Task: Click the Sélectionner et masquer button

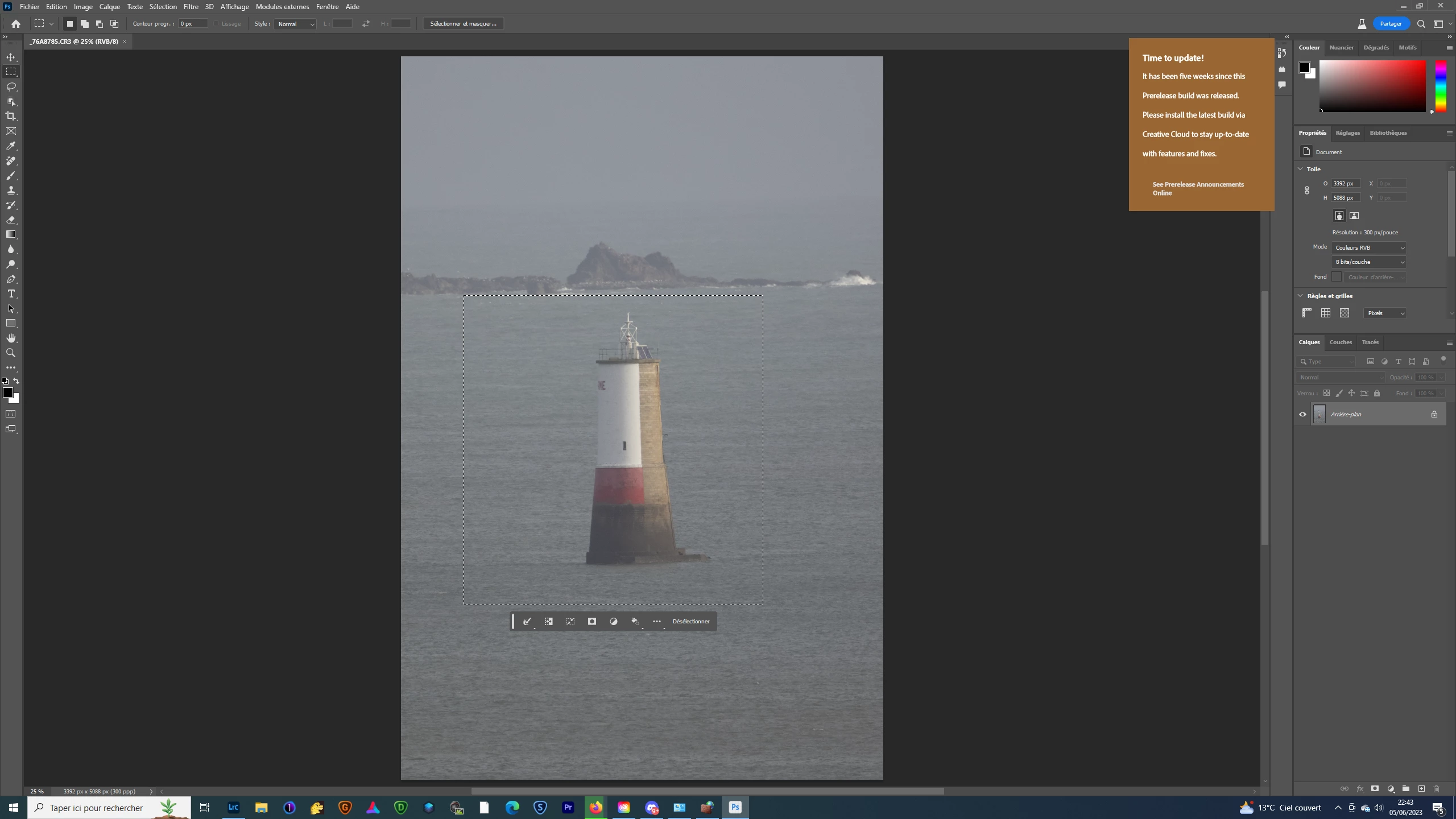Action: click(463, 24)
